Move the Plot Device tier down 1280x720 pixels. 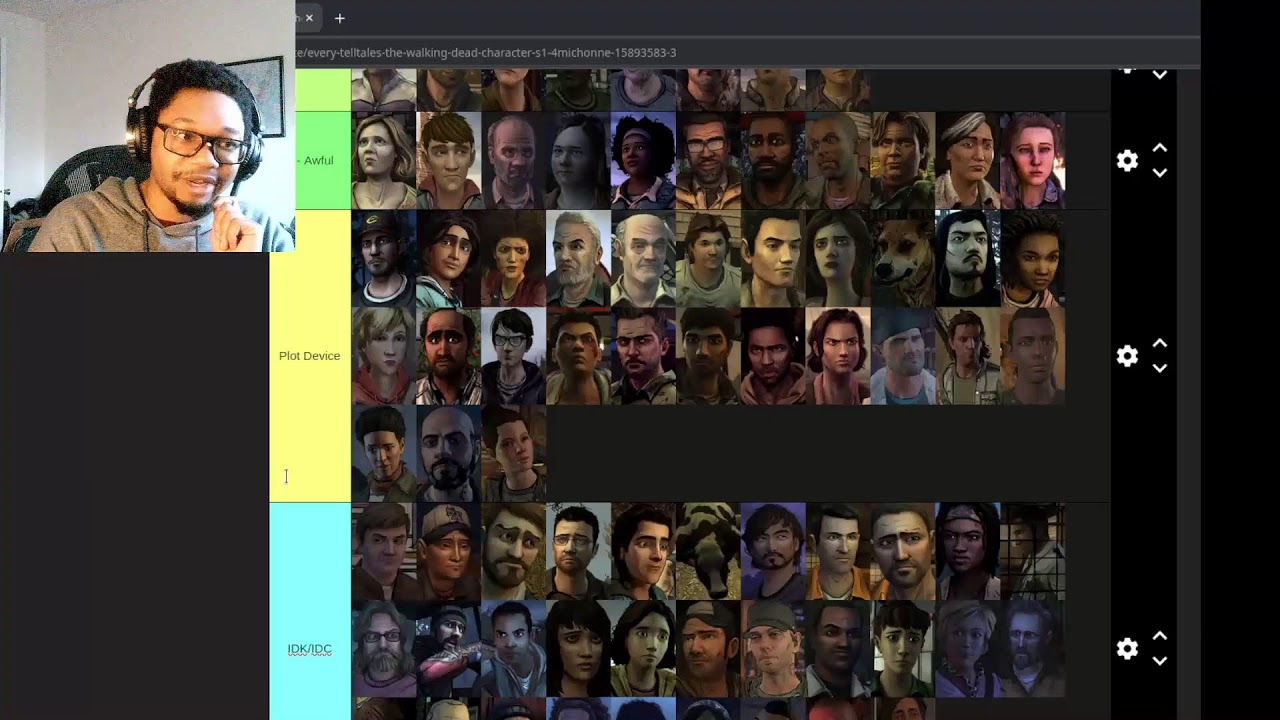pos(1160,368)
